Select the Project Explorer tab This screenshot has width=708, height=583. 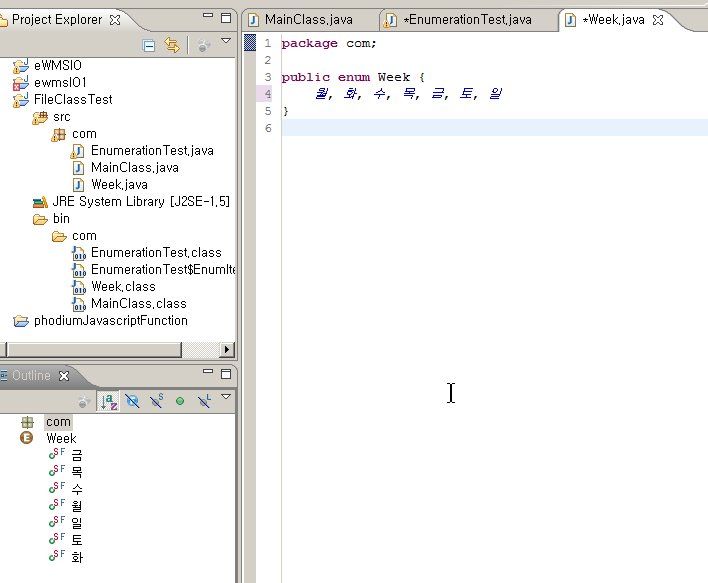57,20
